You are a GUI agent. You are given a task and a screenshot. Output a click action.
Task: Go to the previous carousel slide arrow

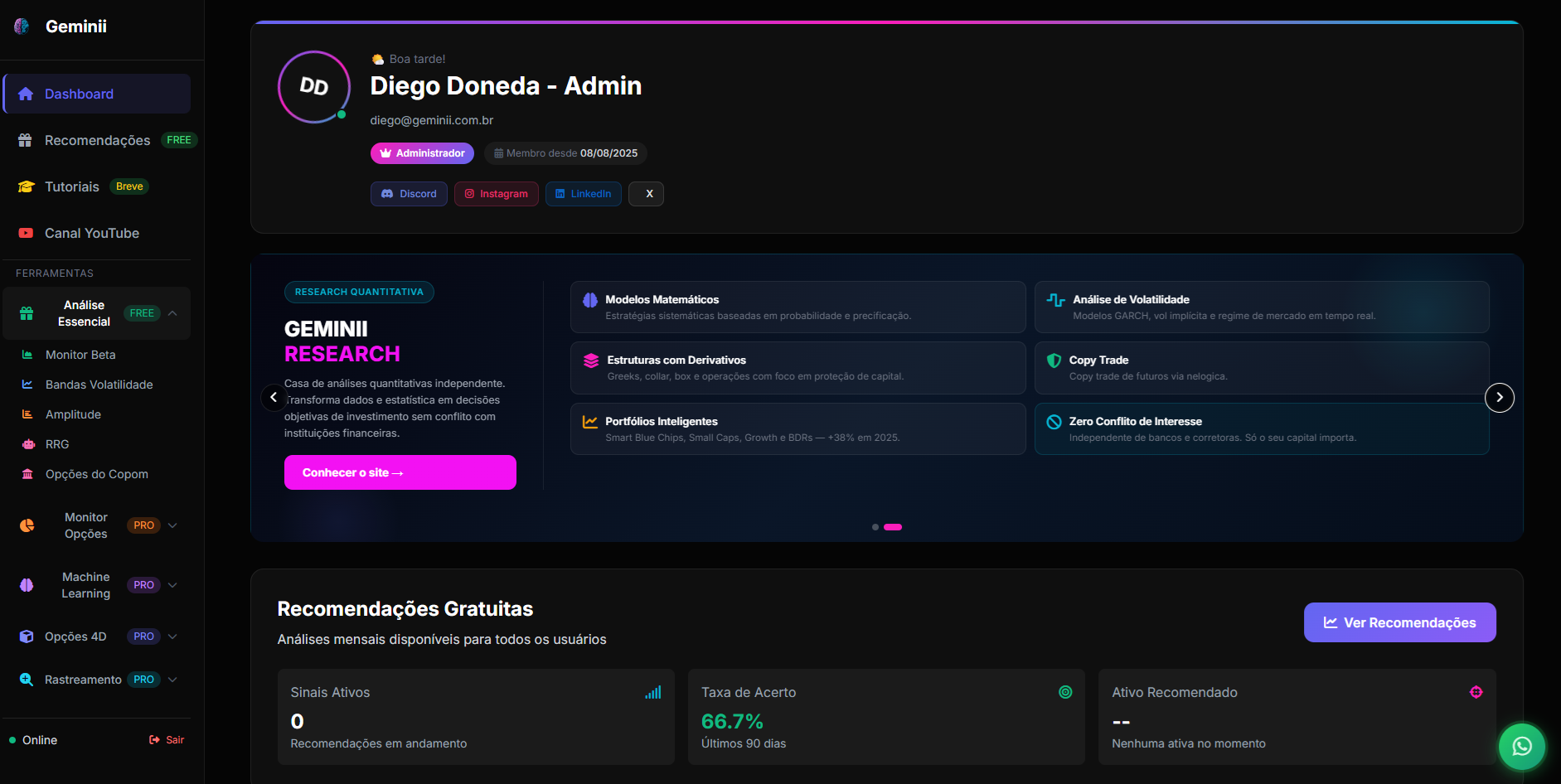tap(274, 398)
